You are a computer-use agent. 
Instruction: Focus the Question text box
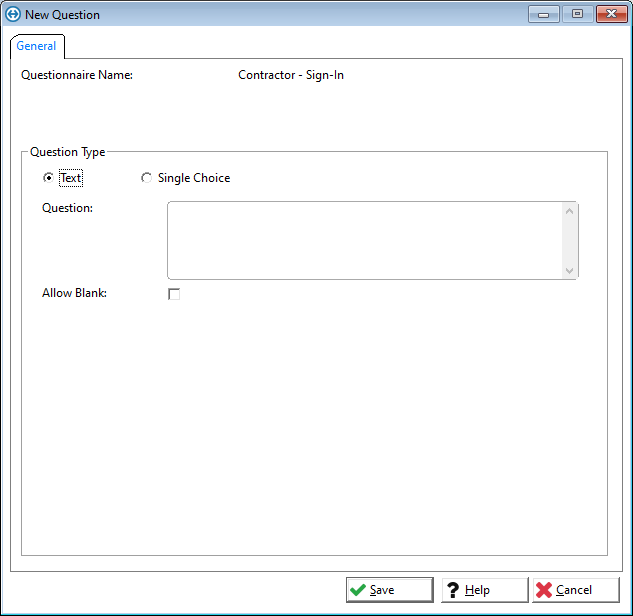[x=365, y=240]
